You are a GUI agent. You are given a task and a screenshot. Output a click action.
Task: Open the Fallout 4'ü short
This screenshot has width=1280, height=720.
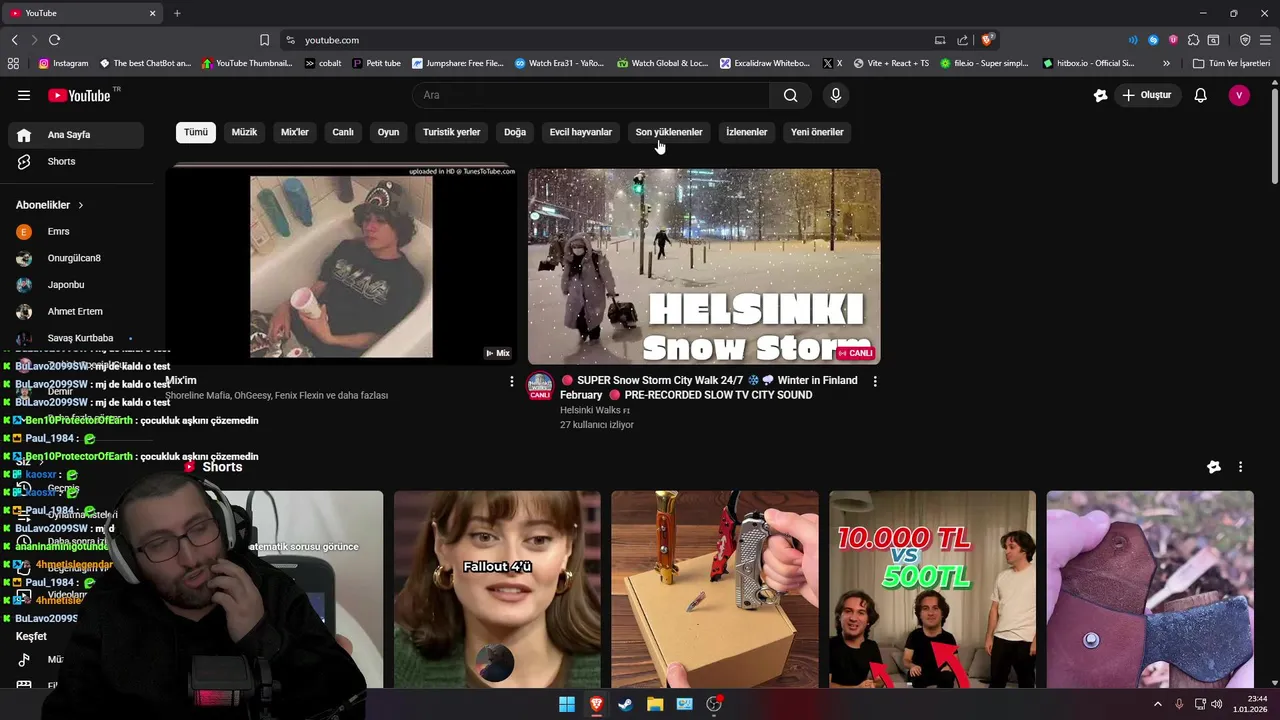pos(497,589)
